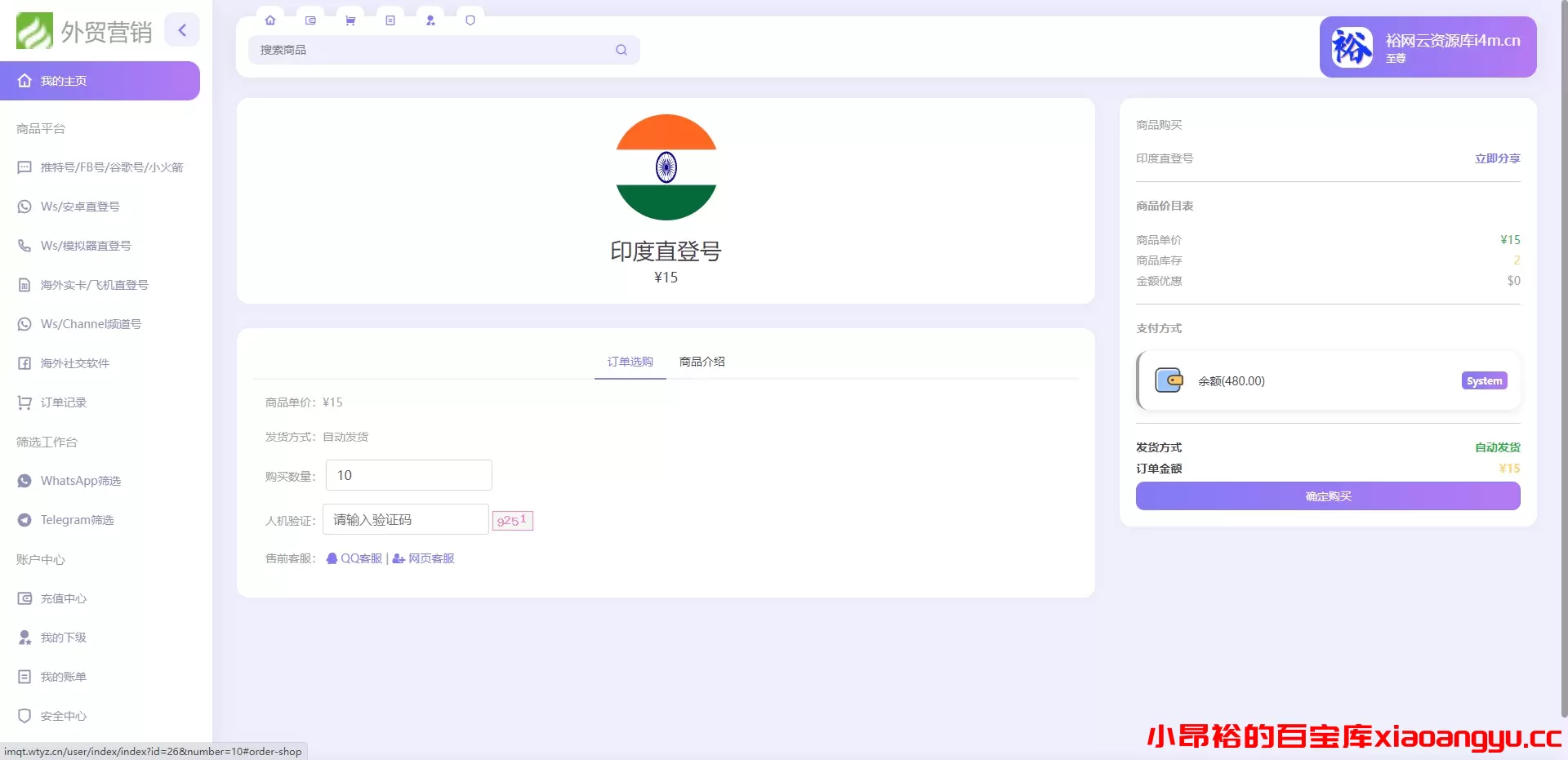The image size is (1568, 760).
Task: Click the search magnifier icon
Action: (621, 50)
